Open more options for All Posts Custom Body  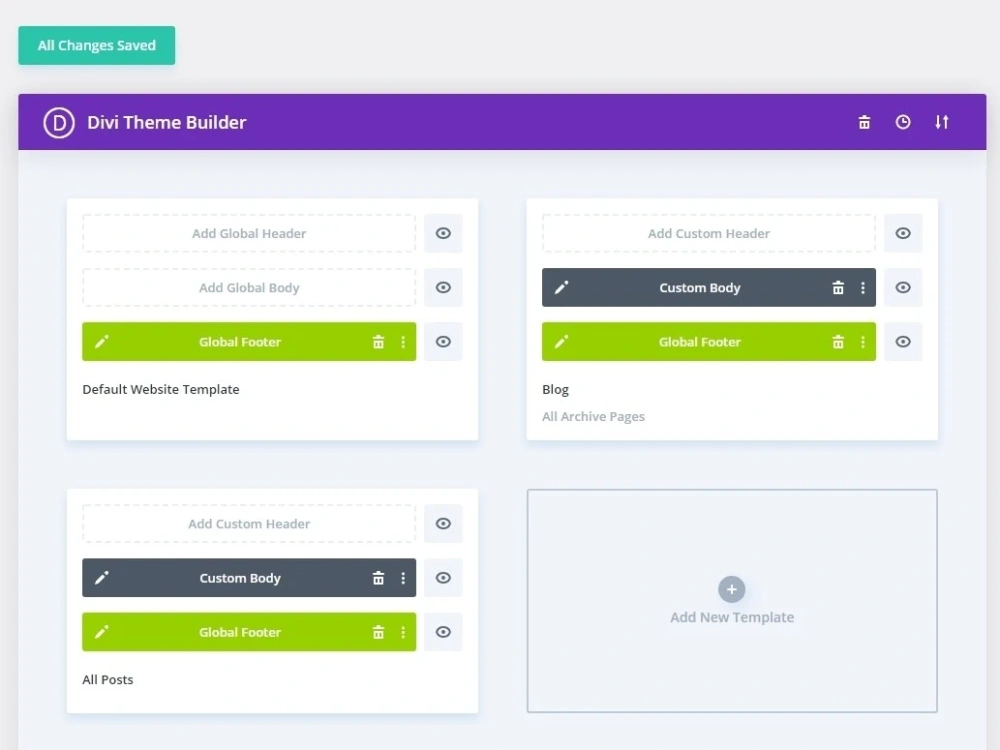click(x=403, y=578)
